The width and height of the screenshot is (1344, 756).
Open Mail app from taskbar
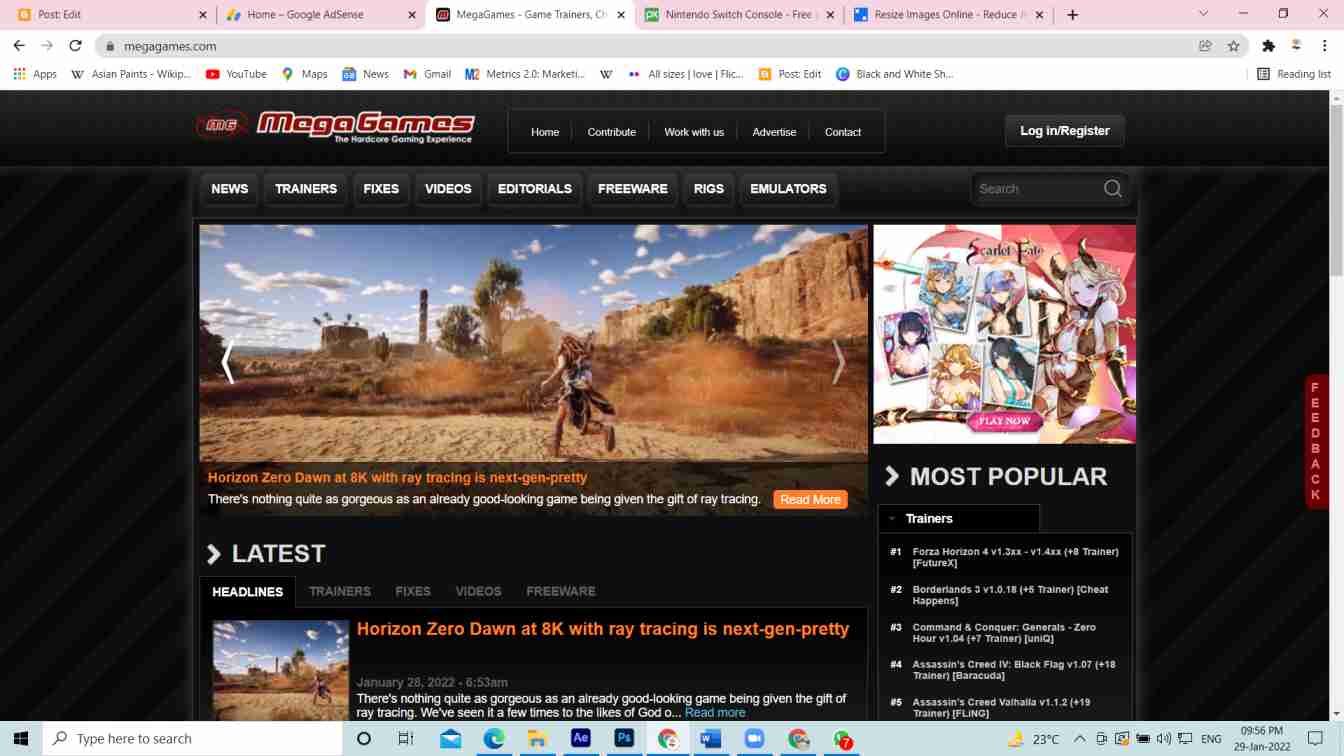pos(450,738)
